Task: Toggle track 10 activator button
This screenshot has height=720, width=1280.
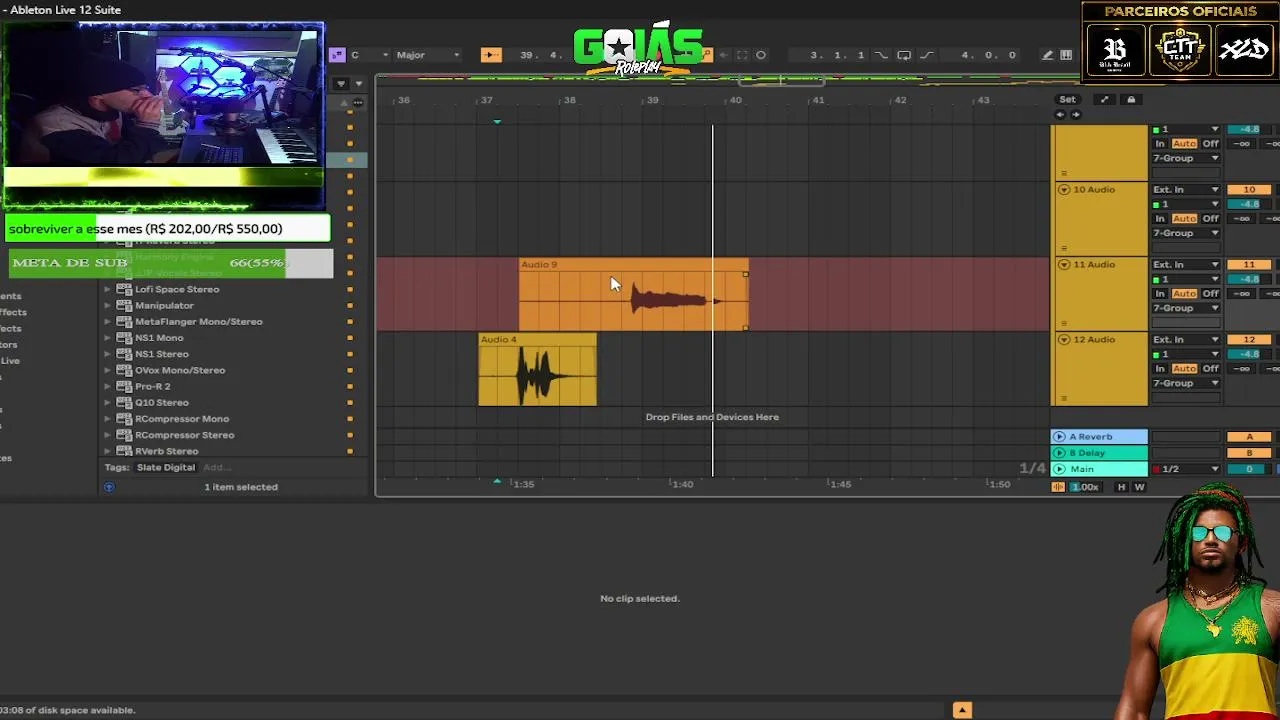Action: coord(1249,190)
